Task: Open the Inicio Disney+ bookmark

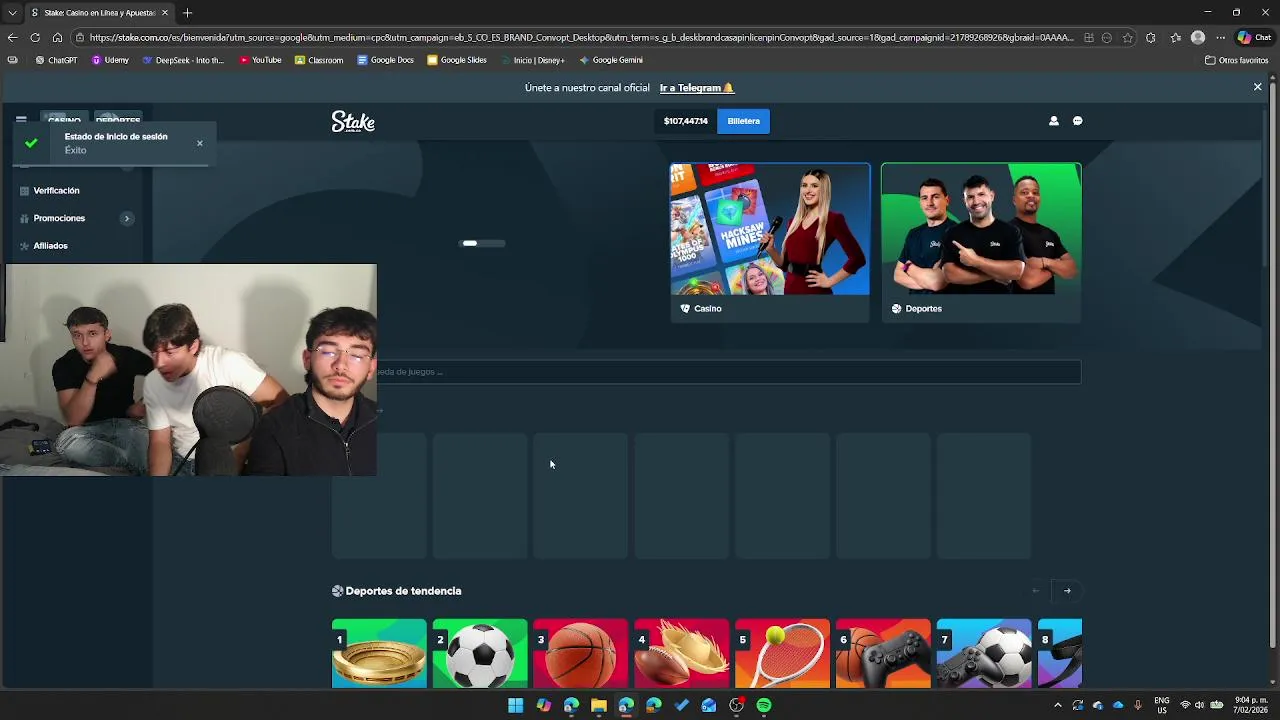Action: (x=533, y=60)
